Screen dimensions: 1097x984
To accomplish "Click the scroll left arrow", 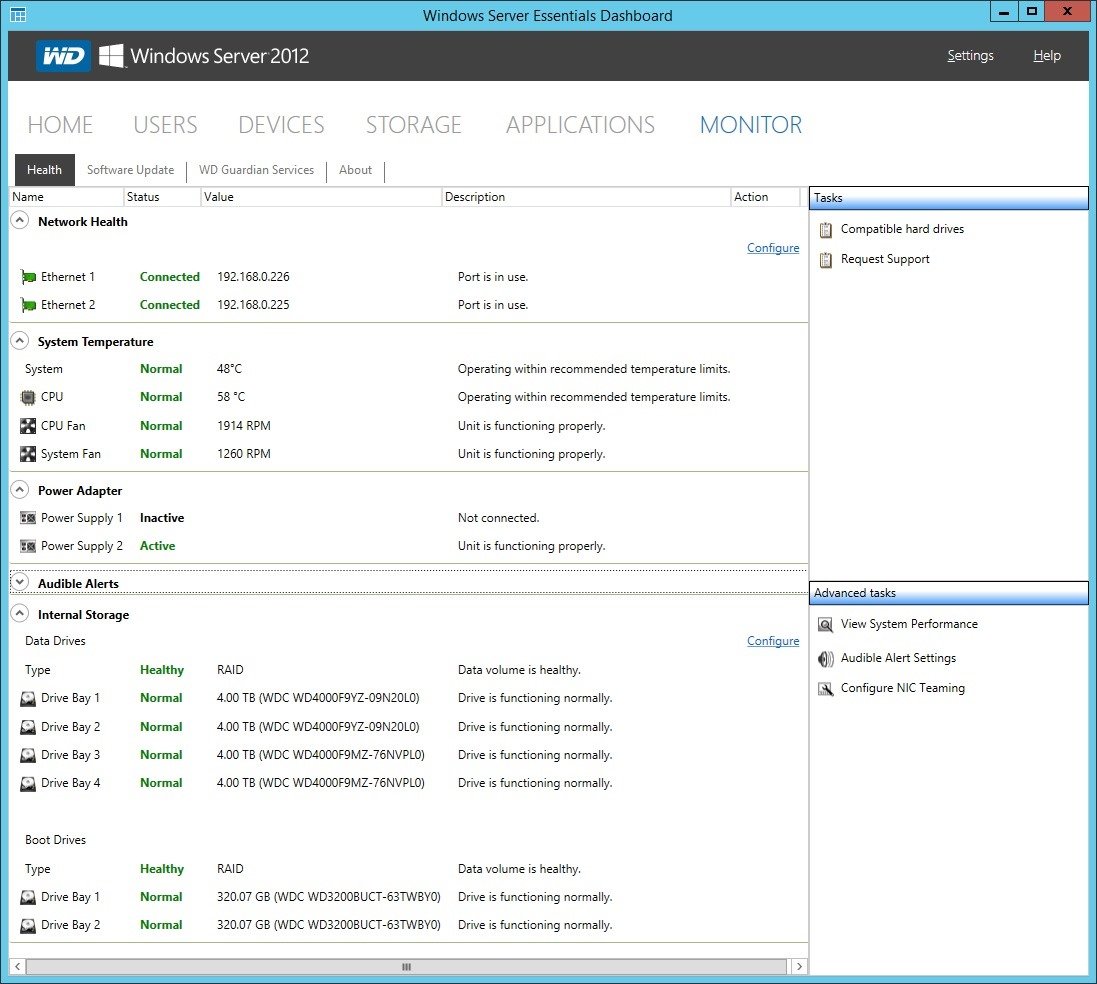I will click(x=17, y=967).
